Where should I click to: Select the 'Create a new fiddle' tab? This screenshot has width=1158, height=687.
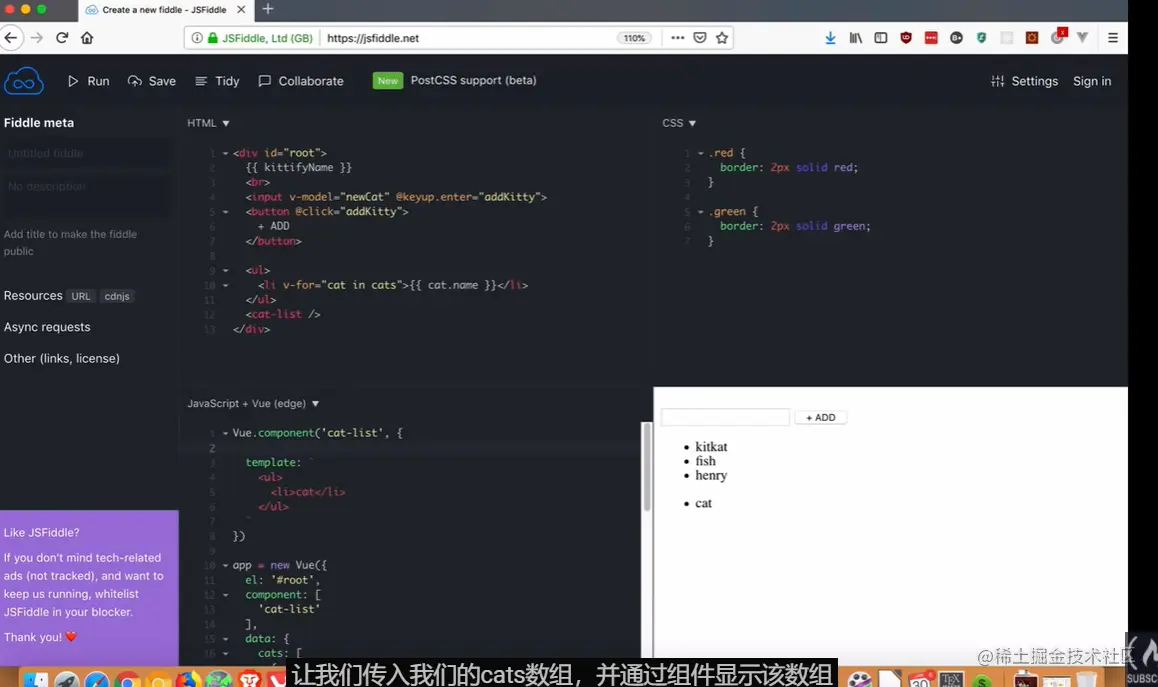coord(164,10)
